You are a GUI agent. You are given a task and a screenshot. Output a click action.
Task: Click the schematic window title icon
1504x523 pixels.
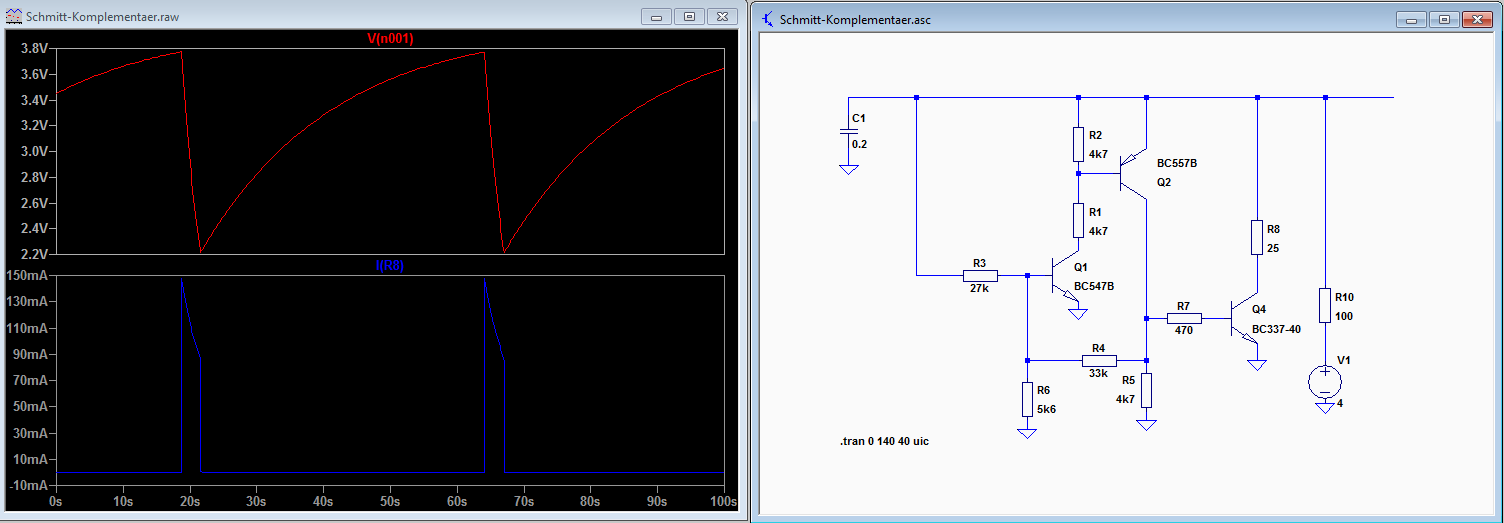(x=767, y=18)
